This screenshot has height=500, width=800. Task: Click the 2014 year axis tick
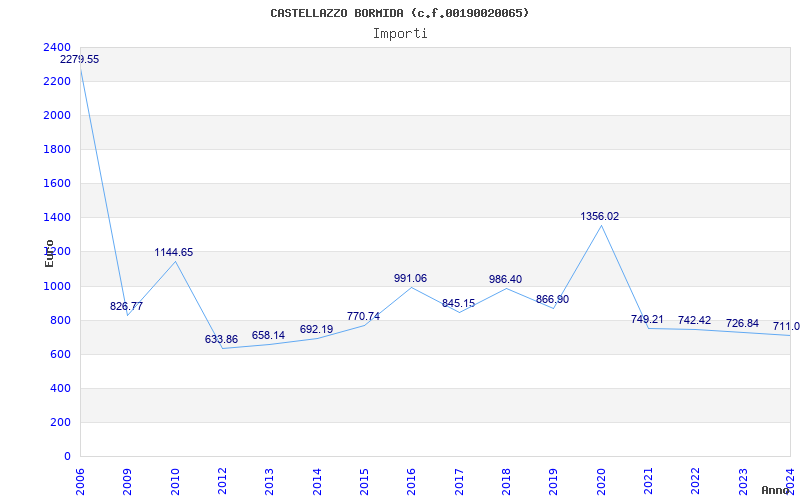(x=317, y=481)
